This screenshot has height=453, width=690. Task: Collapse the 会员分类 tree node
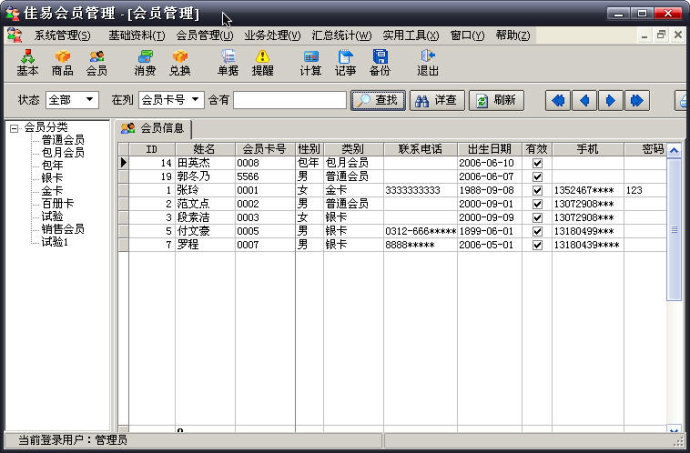point(14,128)
